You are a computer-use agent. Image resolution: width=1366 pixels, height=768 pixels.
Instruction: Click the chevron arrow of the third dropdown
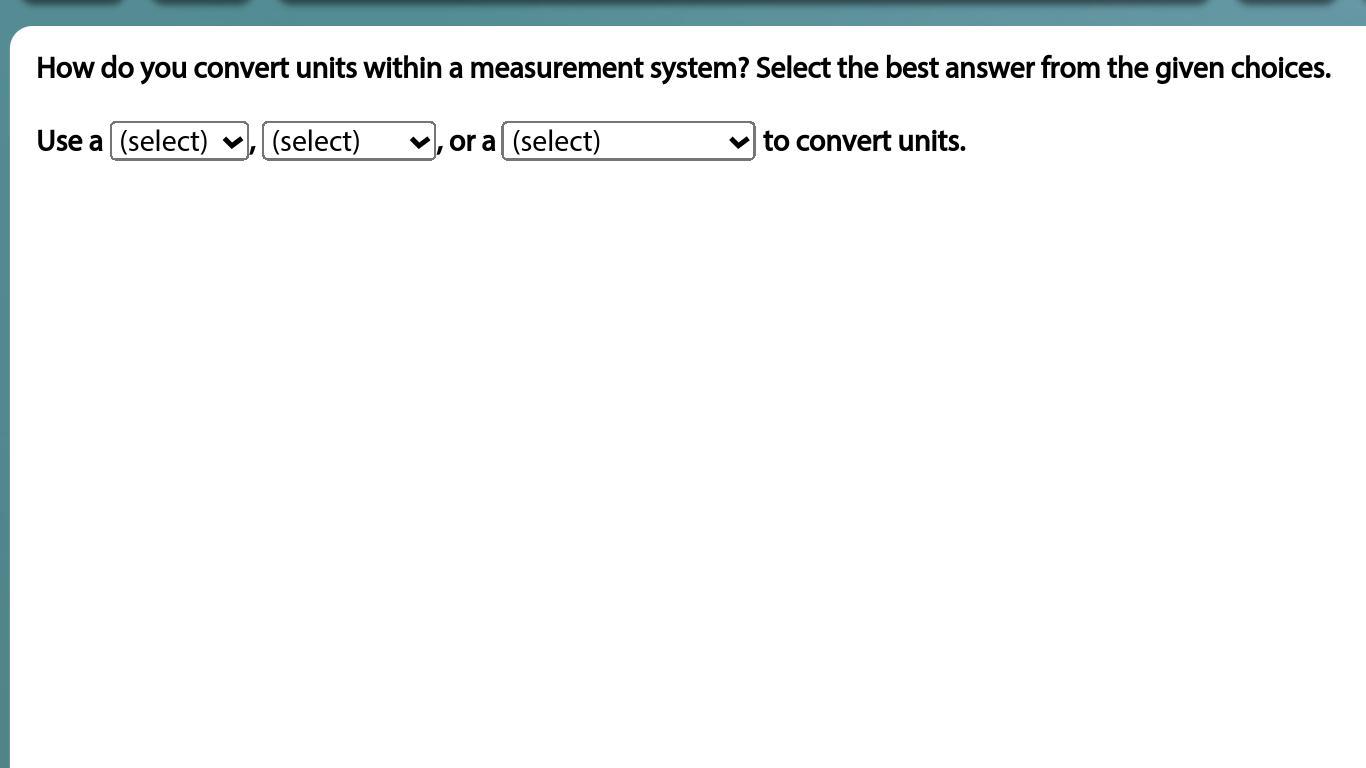[x=738, y=143]
